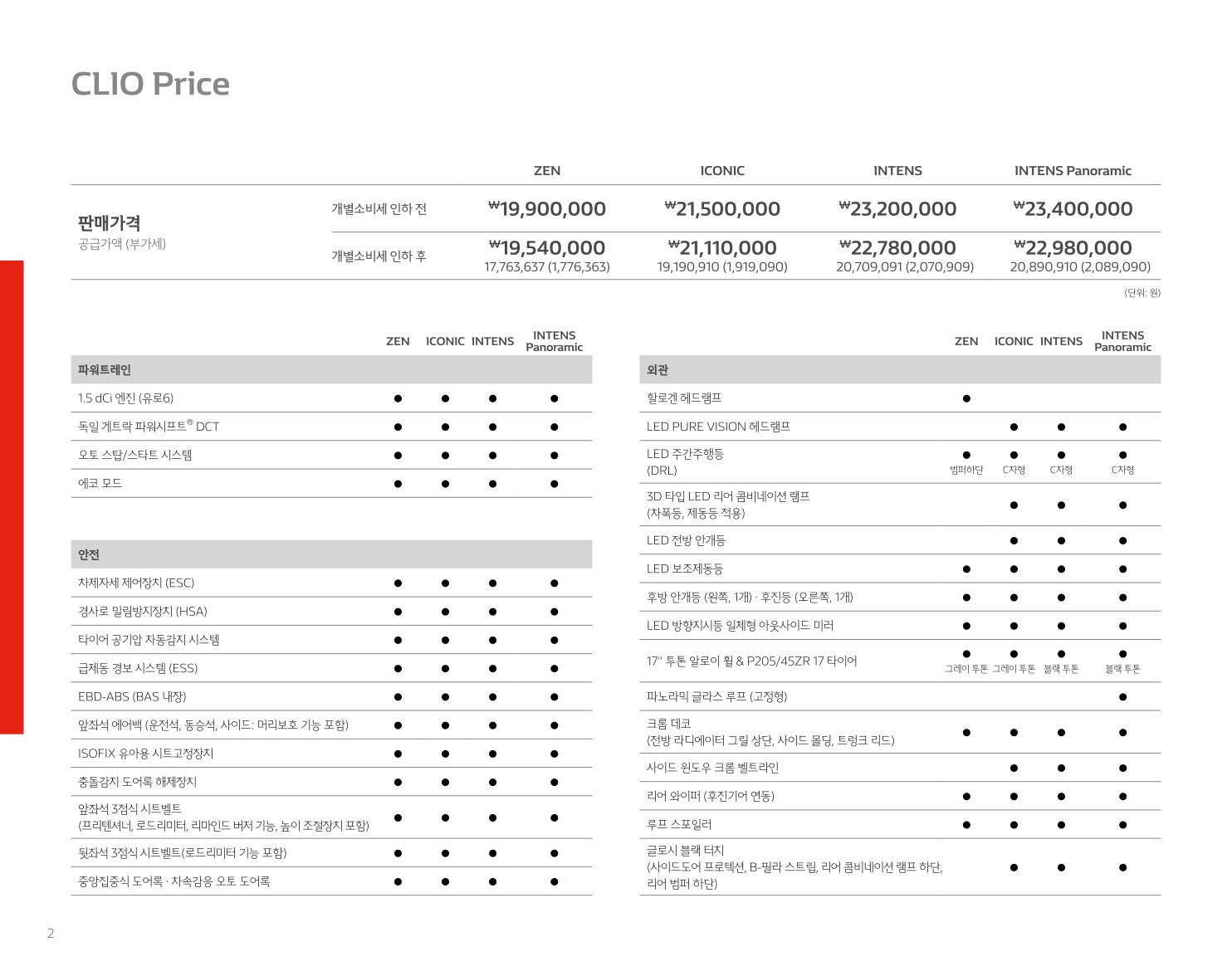
Task: Click the 판매가격 heading
Action: click(109, 222)
